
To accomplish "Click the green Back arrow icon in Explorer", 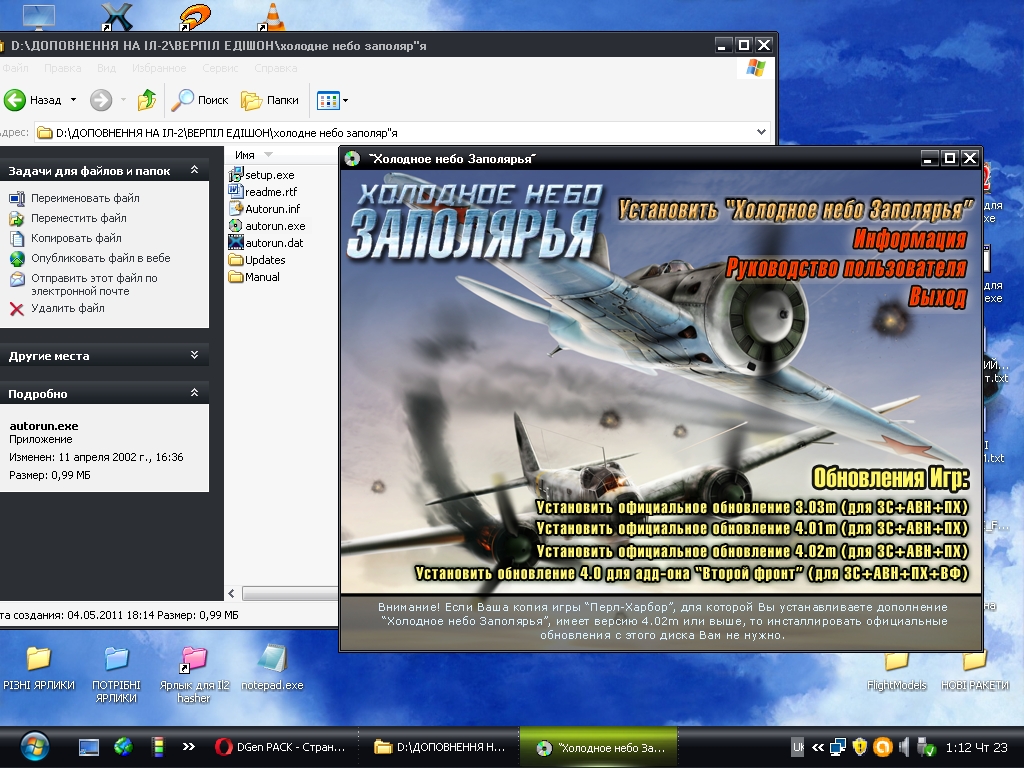I will (x=15, y=100).
